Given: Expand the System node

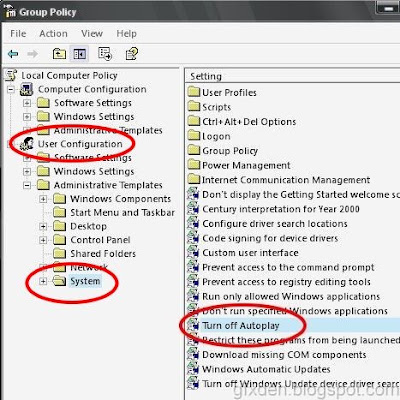Looking at the screenshot, I should click(43, 281).
